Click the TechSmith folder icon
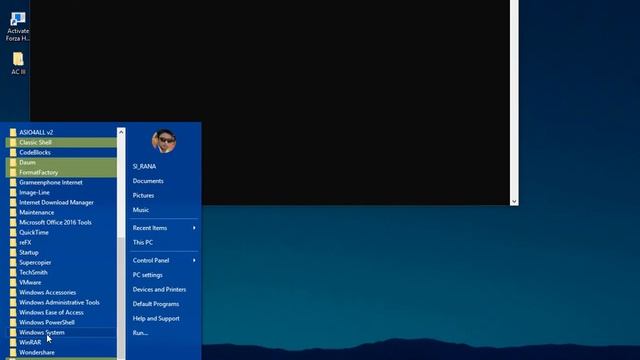The image size is (640, 360). (x=13, y=272)
